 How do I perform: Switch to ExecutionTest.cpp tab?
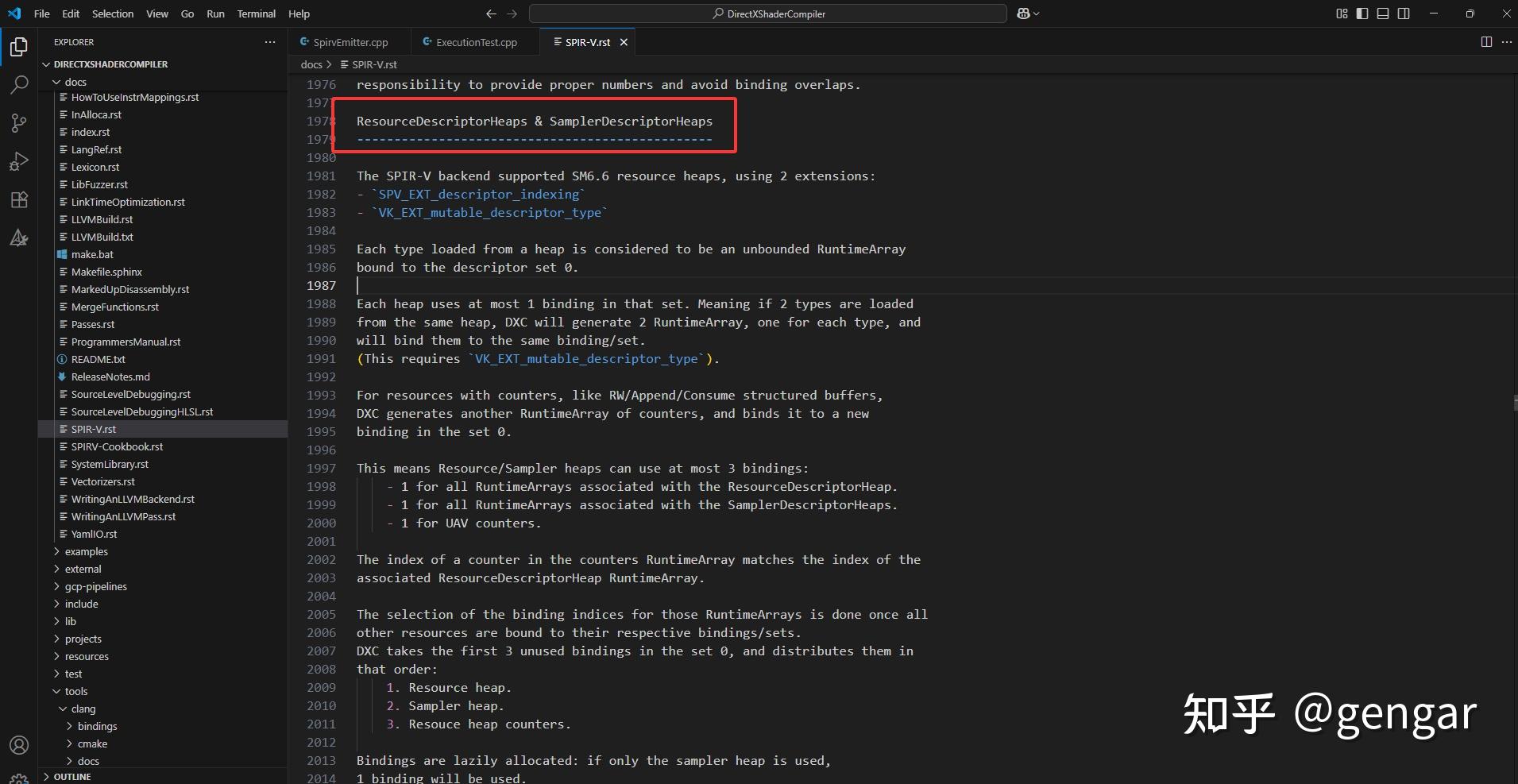[x=475, y=42]
